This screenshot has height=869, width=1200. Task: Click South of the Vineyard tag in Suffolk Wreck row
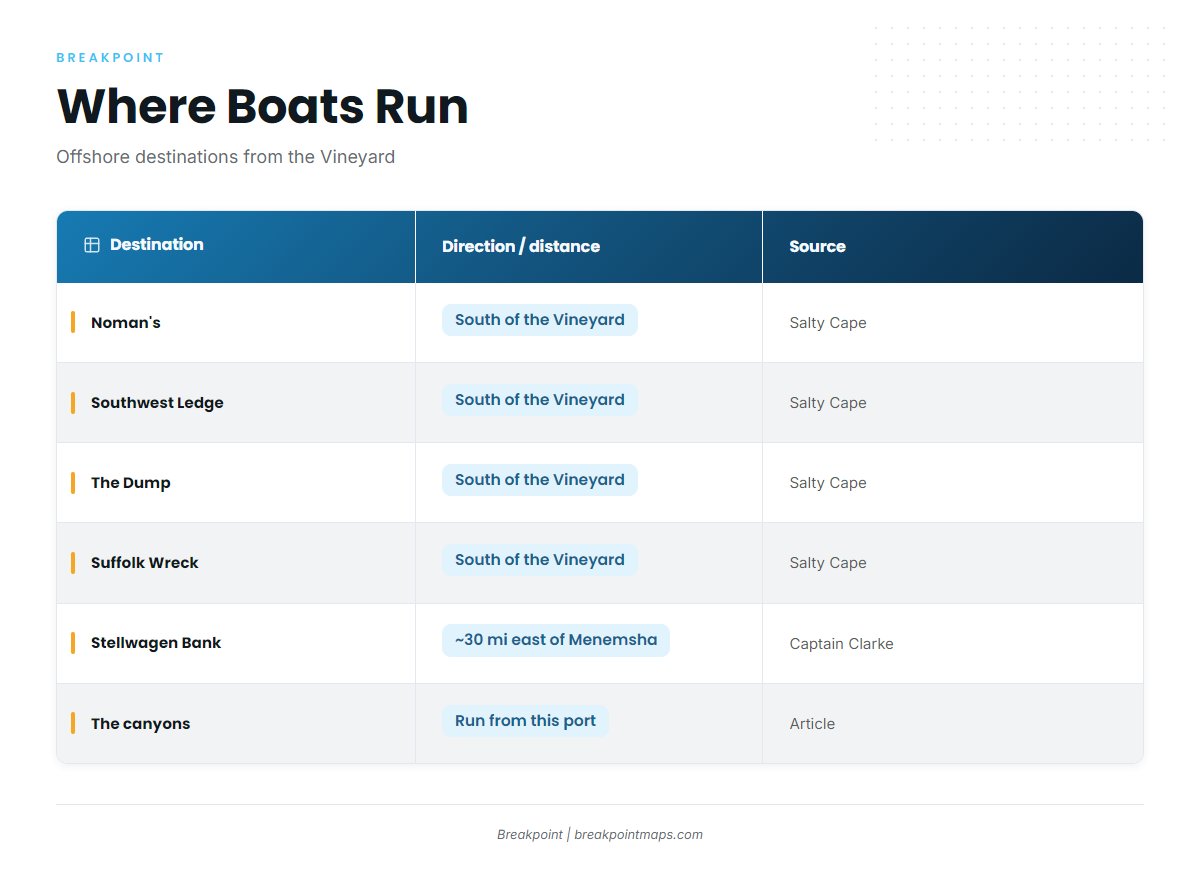pyautogui.click(x=540, y=560)
